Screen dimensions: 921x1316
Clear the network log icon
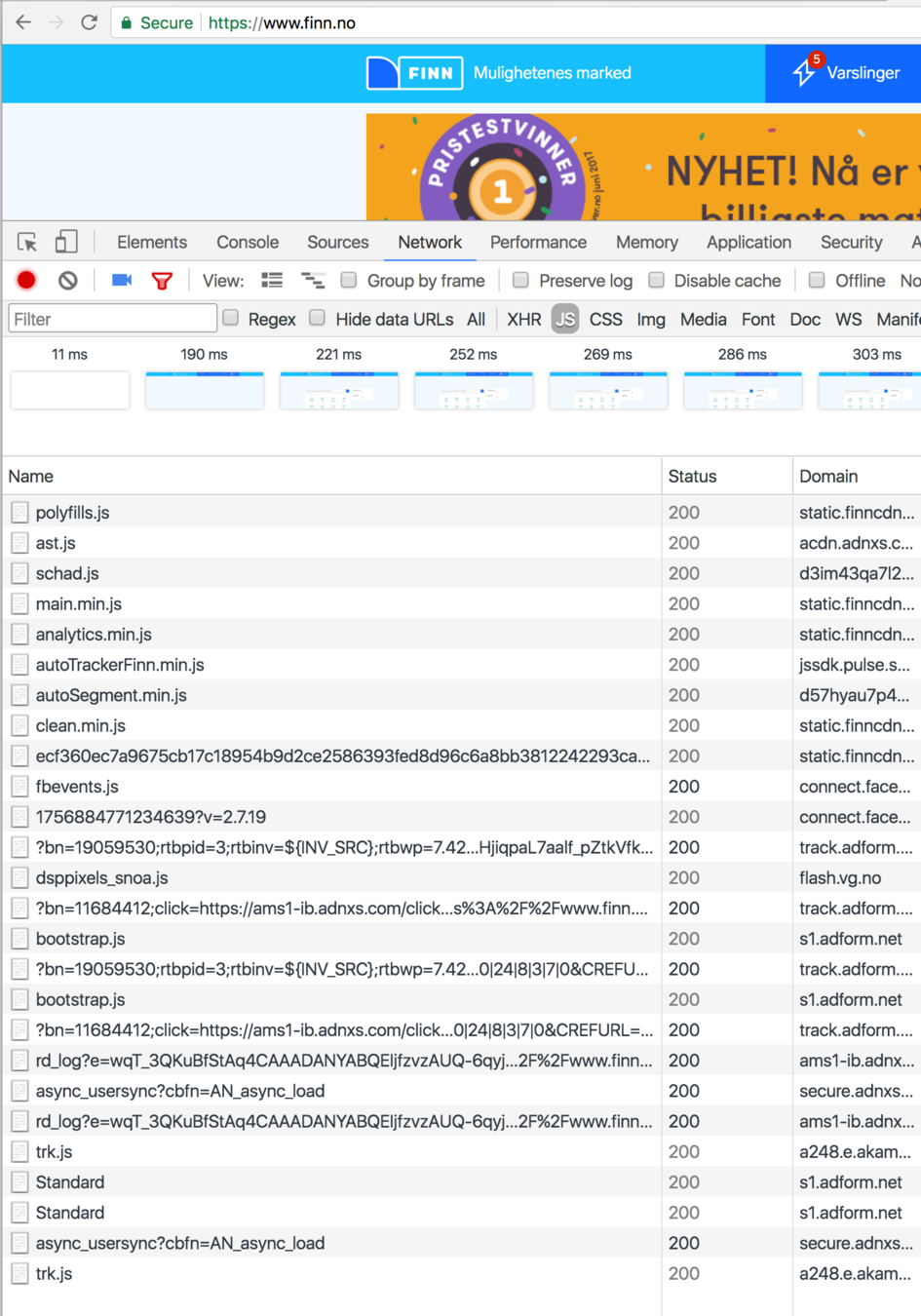[x=67, y=281]
